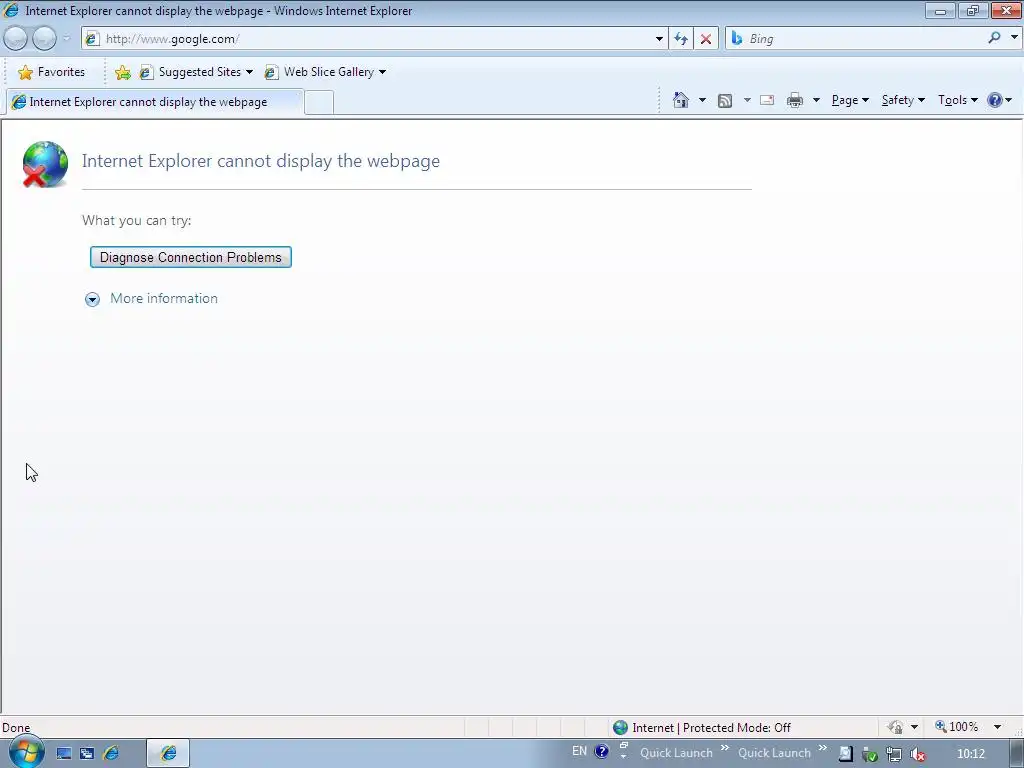Open the recent pages dropdown arrow
Image resolution: width=1024 pixels, height=768 pixels.
pyautogui.click(x=66, y=39)
